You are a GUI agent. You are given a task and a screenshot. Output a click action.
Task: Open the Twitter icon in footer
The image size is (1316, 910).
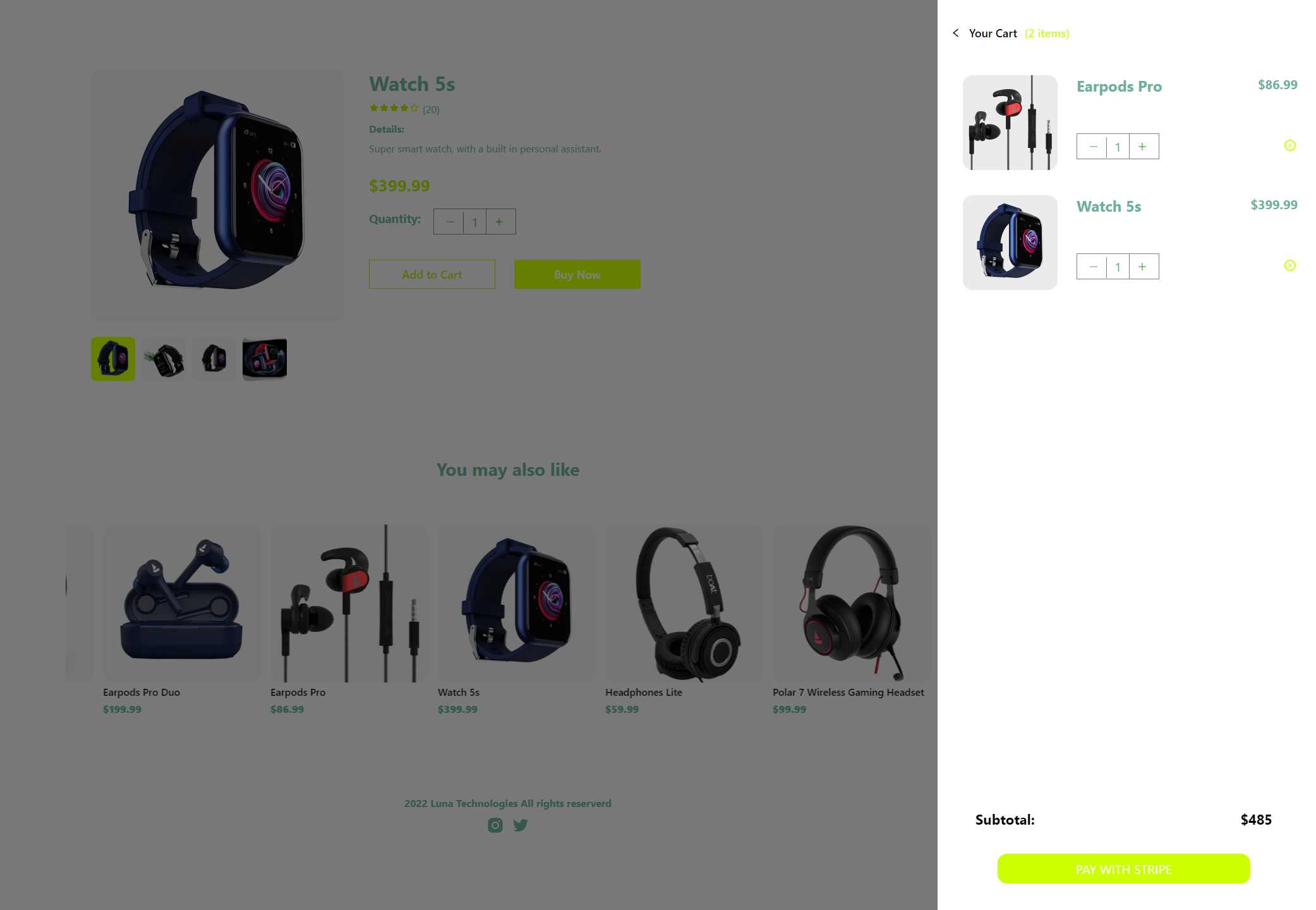pyautogui.click(x=521, y=825)
